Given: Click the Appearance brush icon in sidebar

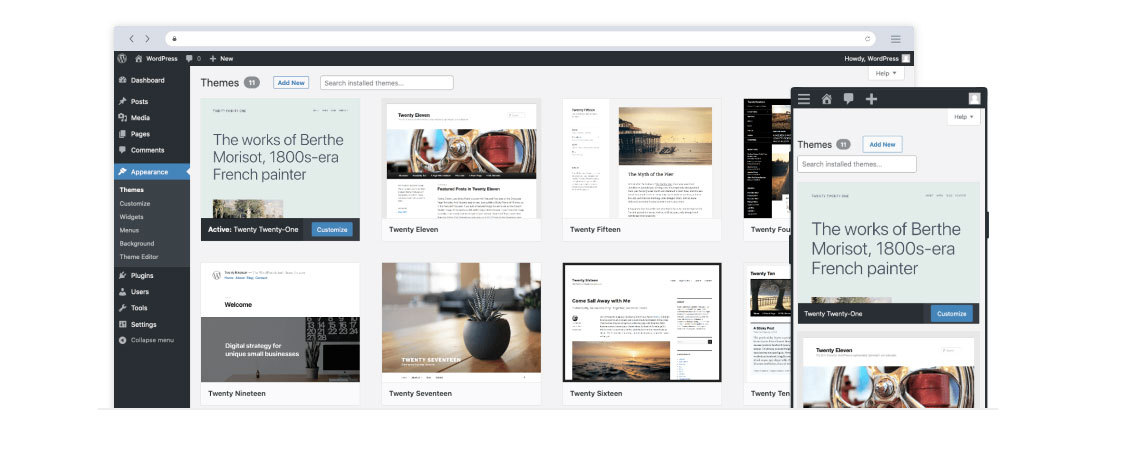Looking at the screenshot, I should point(123,172).
